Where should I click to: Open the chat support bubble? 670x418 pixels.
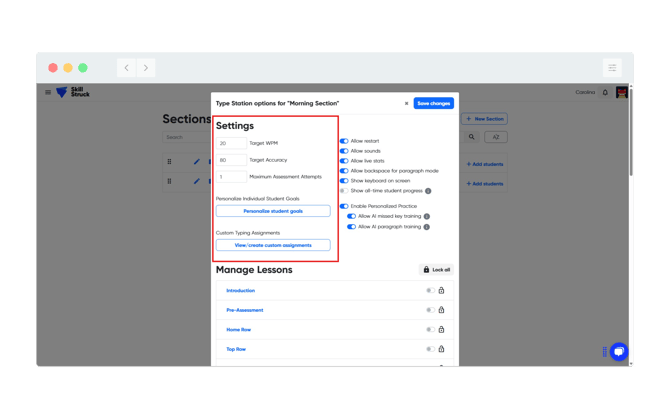click(x=619, y=352)
